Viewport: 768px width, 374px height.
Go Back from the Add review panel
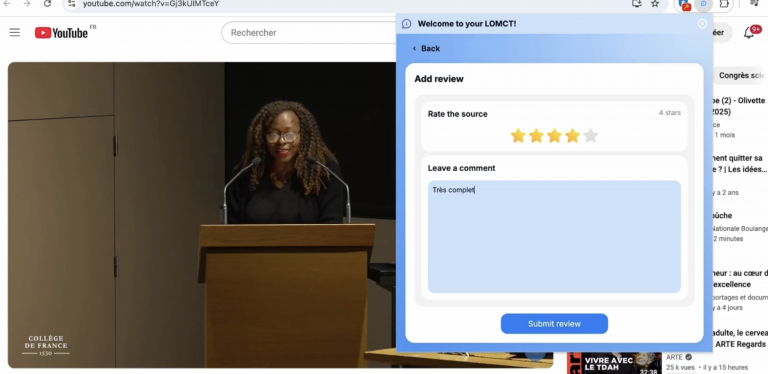tap(426, 48)
